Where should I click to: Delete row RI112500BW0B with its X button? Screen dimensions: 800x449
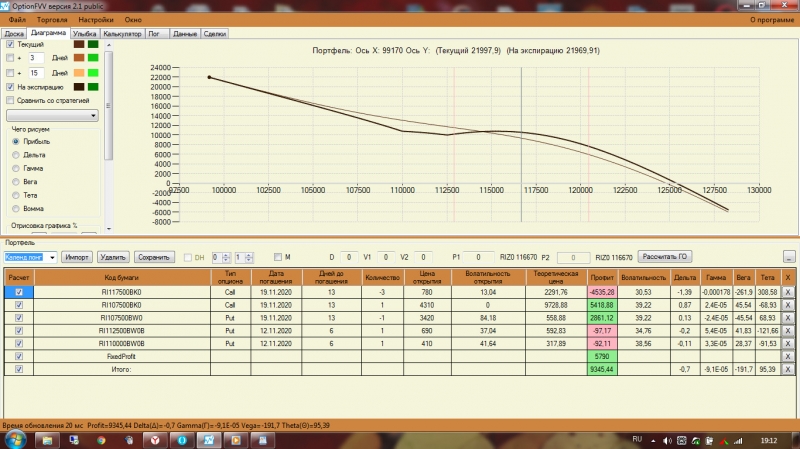(x=788, y=331)
